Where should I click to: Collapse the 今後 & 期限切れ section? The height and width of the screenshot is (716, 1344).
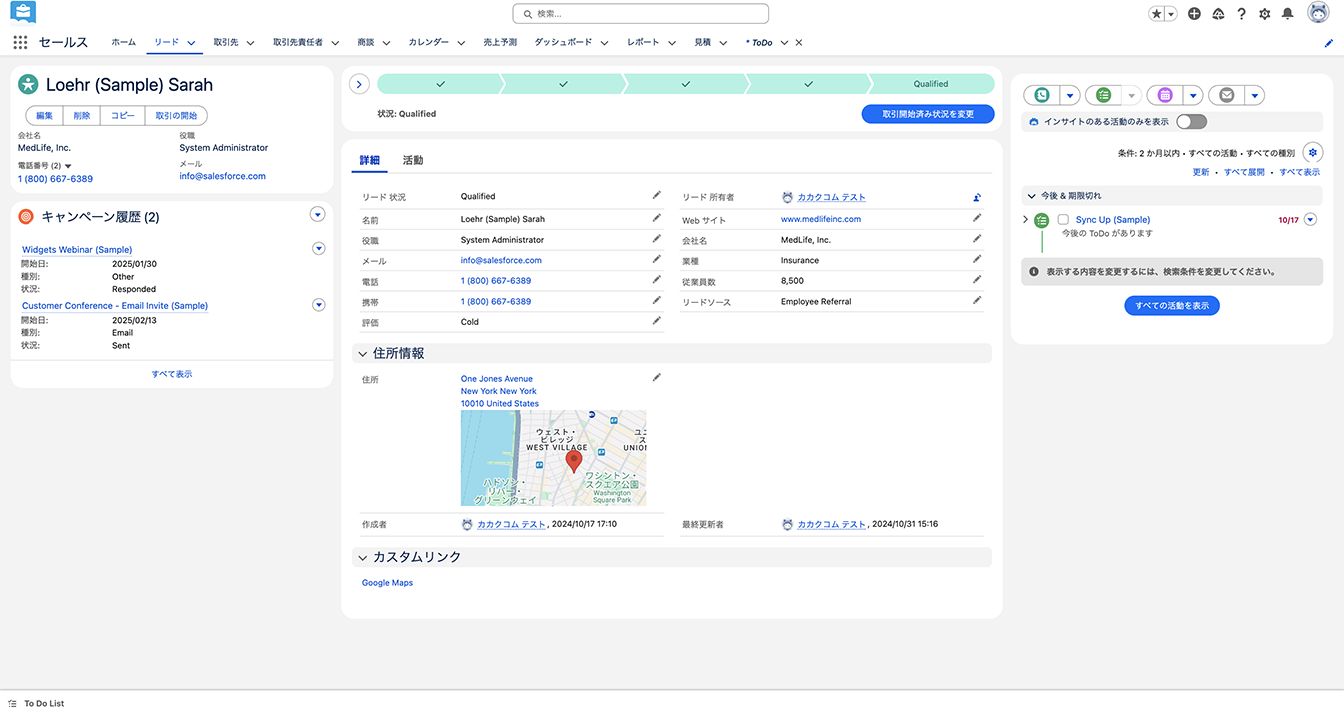1032,196
